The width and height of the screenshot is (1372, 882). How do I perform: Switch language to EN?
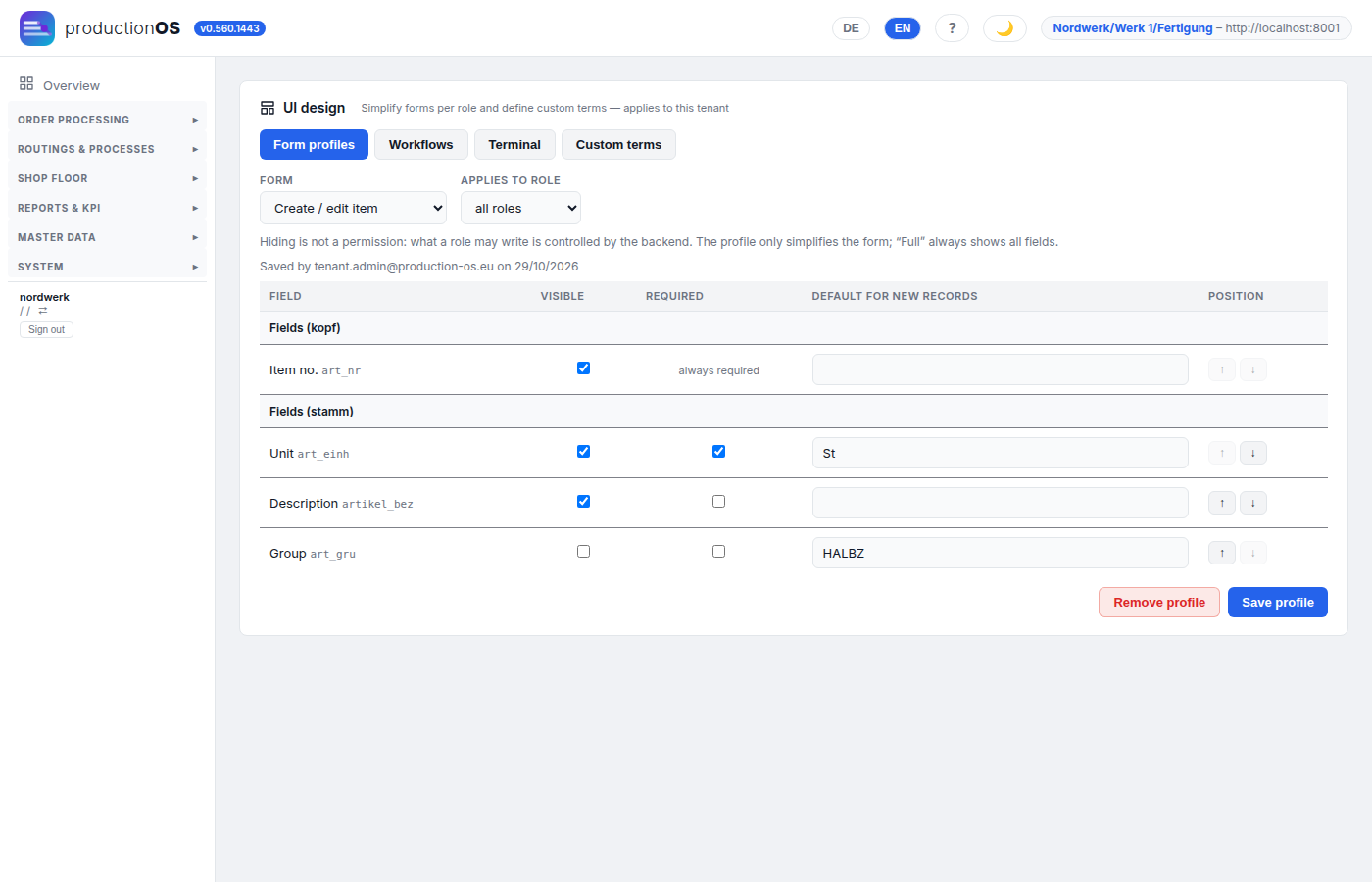coord(903,28)
